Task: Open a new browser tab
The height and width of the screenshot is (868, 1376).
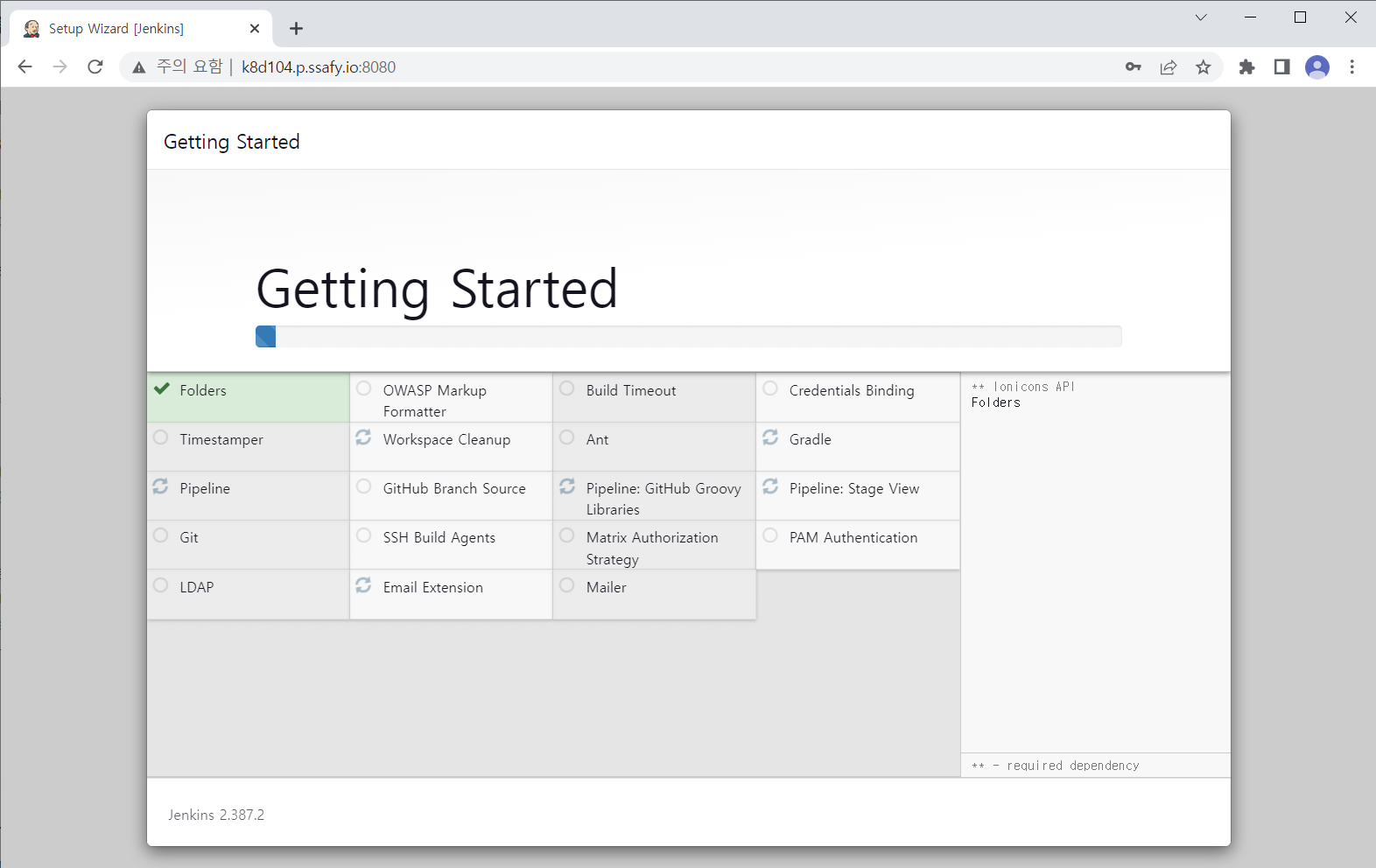Action: tap(297, 29)
